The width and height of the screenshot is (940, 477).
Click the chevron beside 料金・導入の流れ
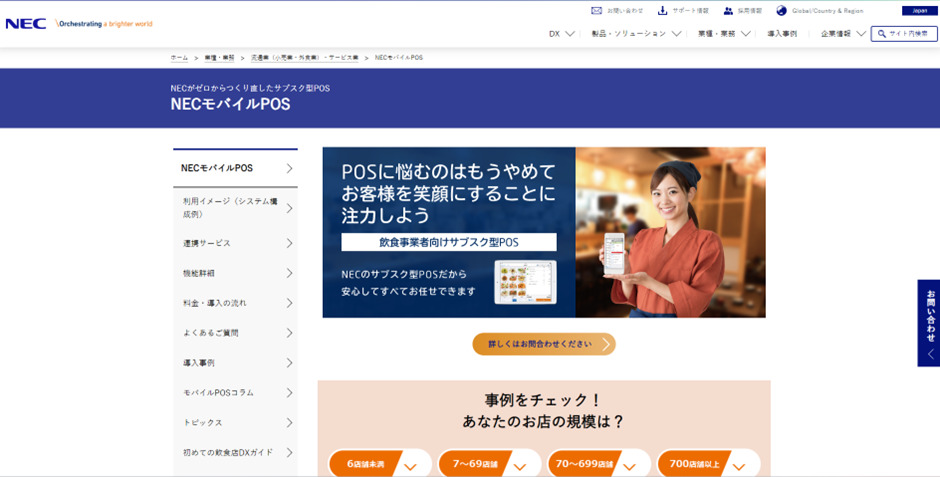click(x=290, y=303)
